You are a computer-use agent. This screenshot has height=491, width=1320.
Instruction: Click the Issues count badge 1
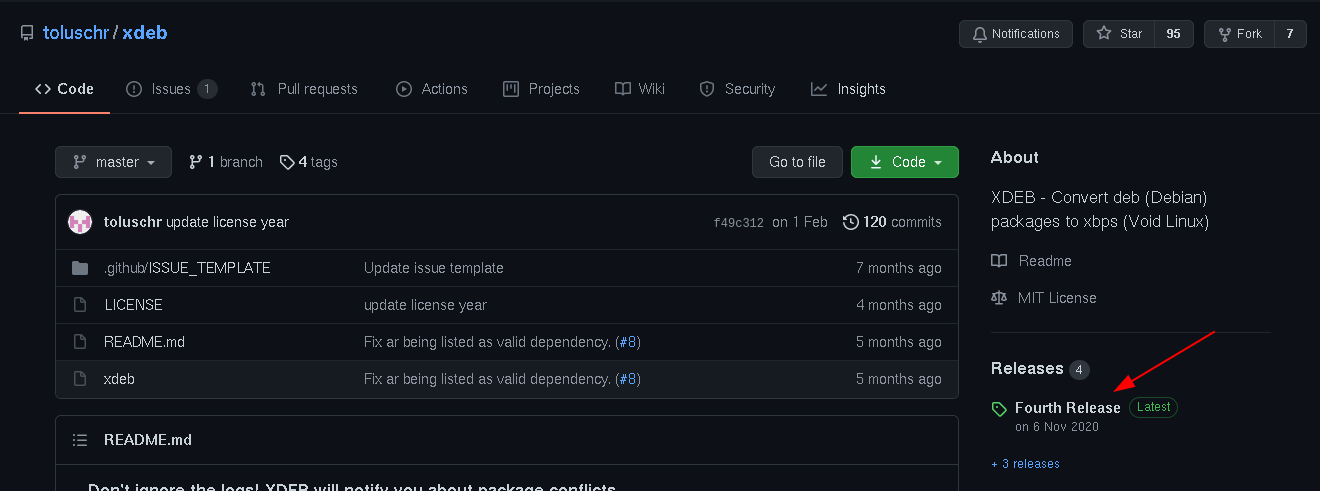coord(207,89)
